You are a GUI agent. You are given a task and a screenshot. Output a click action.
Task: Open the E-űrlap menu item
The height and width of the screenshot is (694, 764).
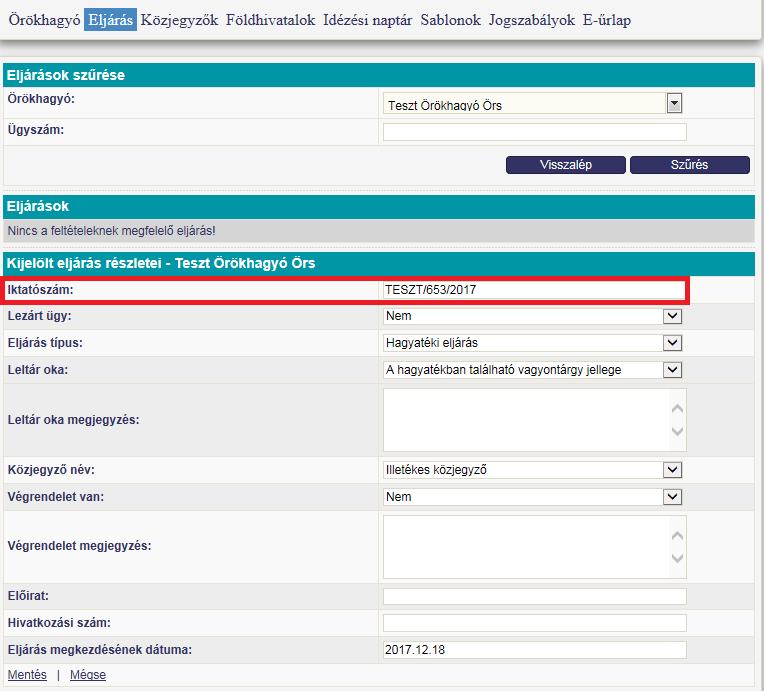coord(607,20)
